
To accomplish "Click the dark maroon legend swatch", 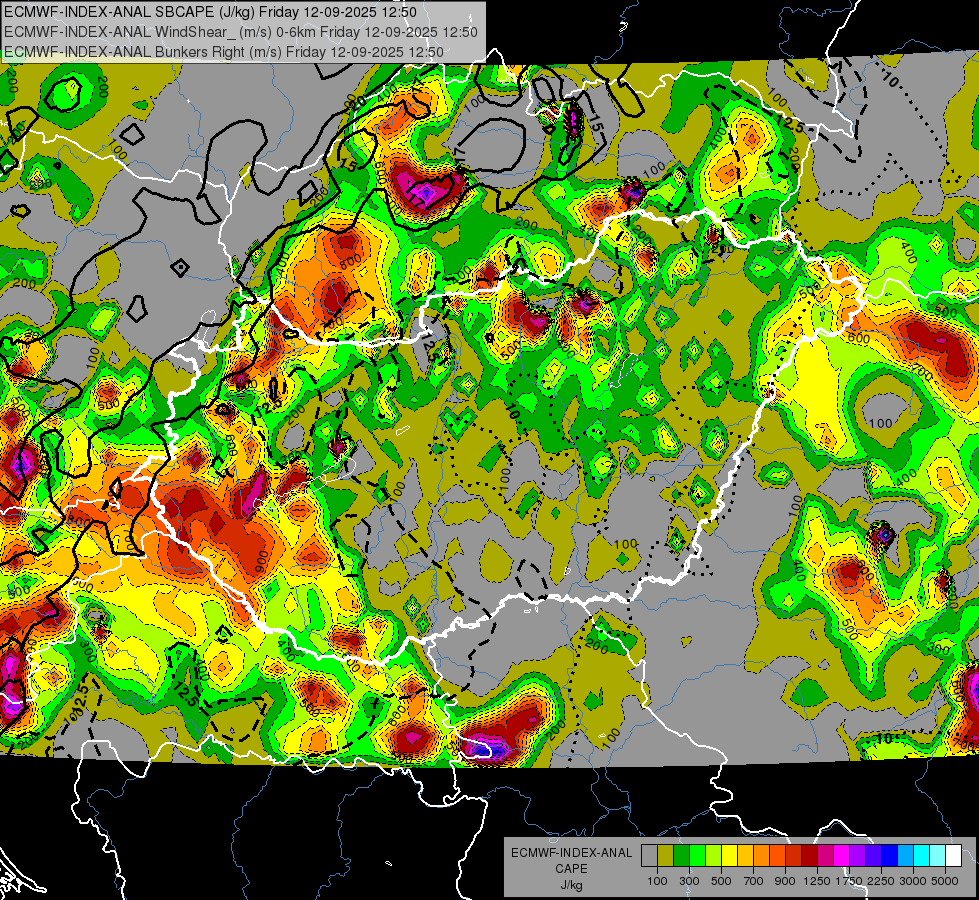I will coord(810,855).
